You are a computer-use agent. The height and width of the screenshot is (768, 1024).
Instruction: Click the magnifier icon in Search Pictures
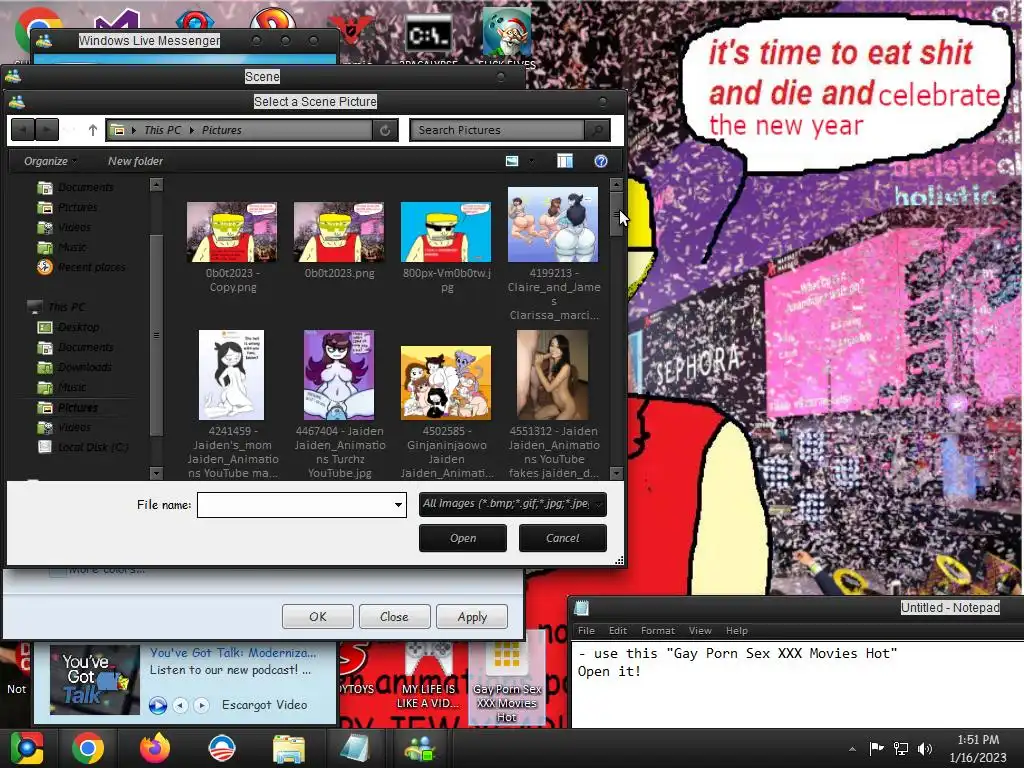[597, 130]
